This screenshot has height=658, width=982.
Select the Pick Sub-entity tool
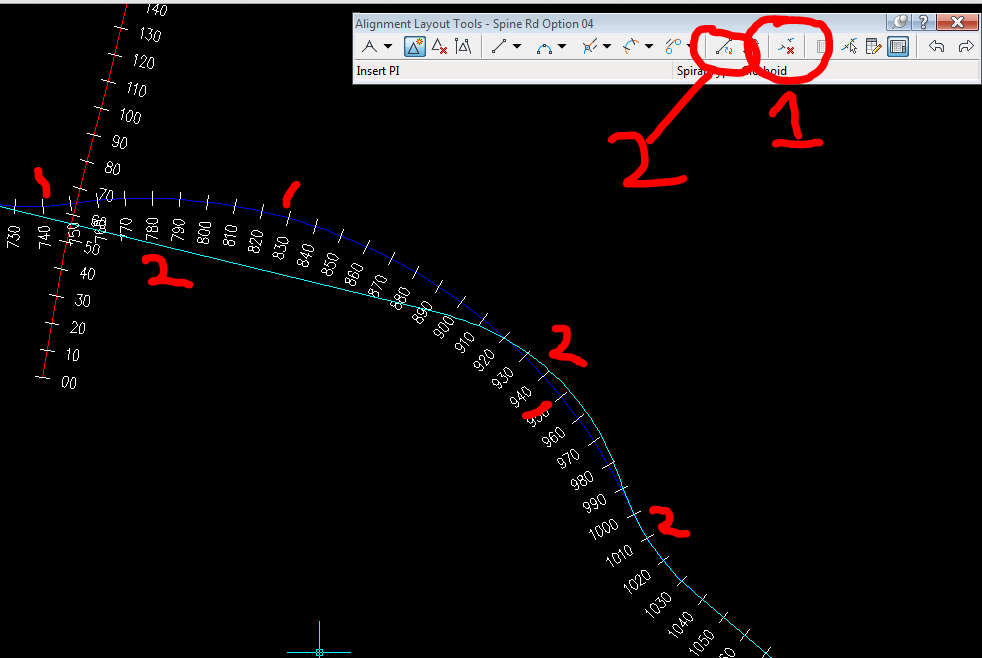tap(850, 46)
